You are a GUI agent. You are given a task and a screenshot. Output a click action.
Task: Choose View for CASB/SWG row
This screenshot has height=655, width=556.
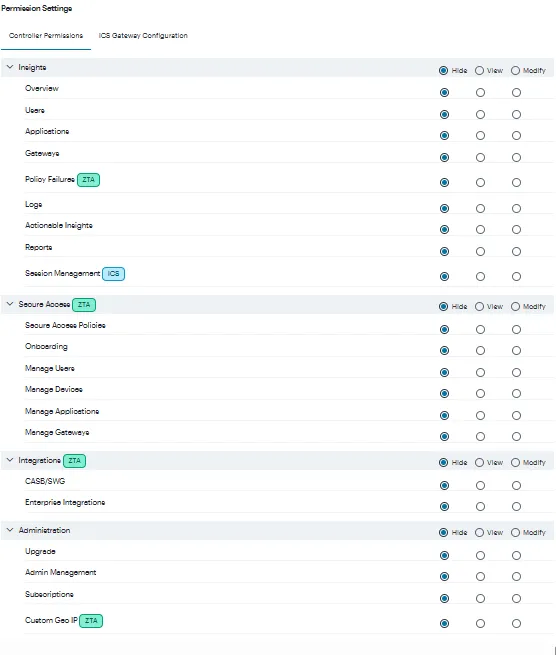(480, 485)
